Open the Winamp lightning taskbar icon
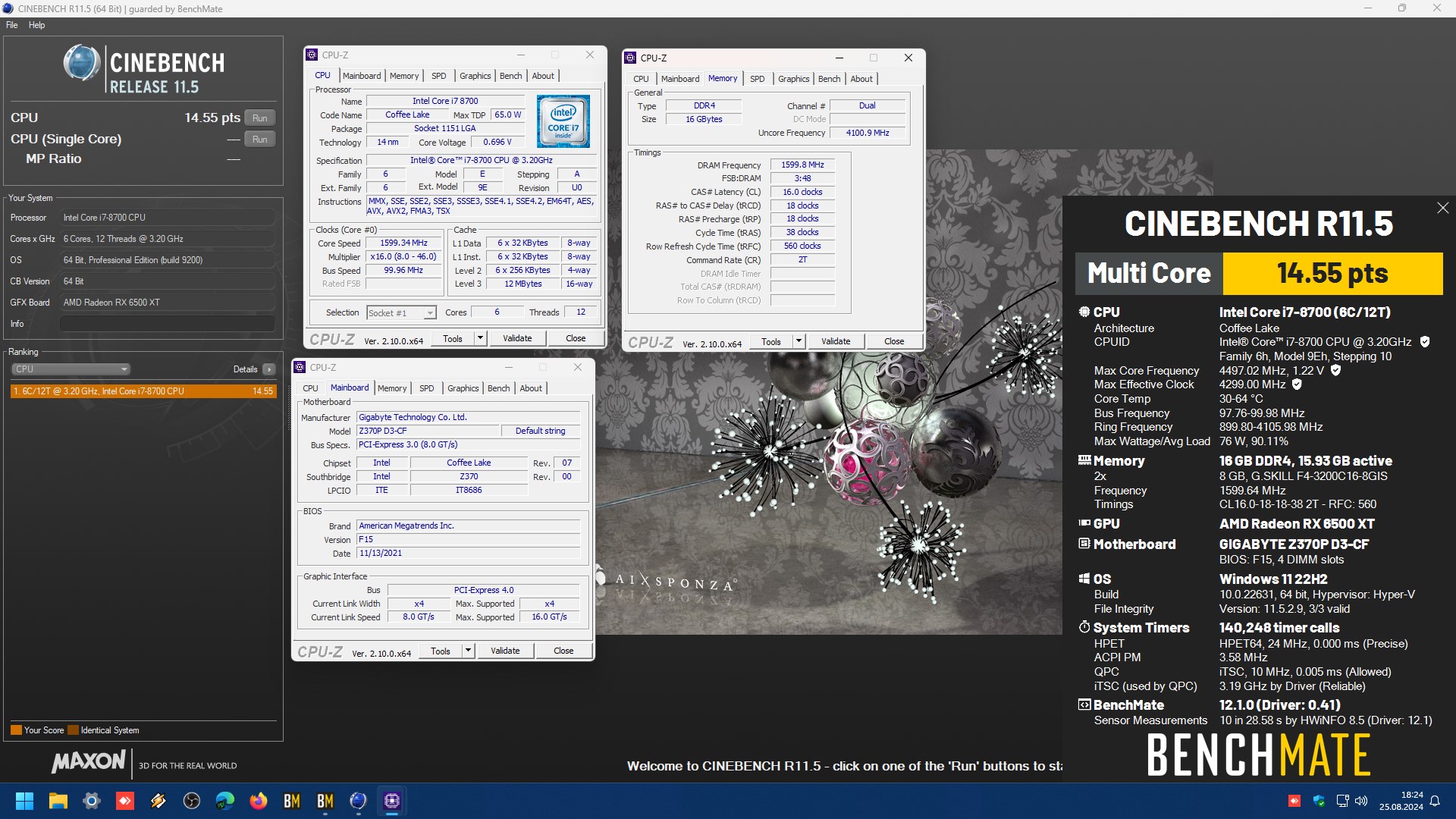Screen dimensions: 1456x819 pyautogui.click(x=158, y=801)
